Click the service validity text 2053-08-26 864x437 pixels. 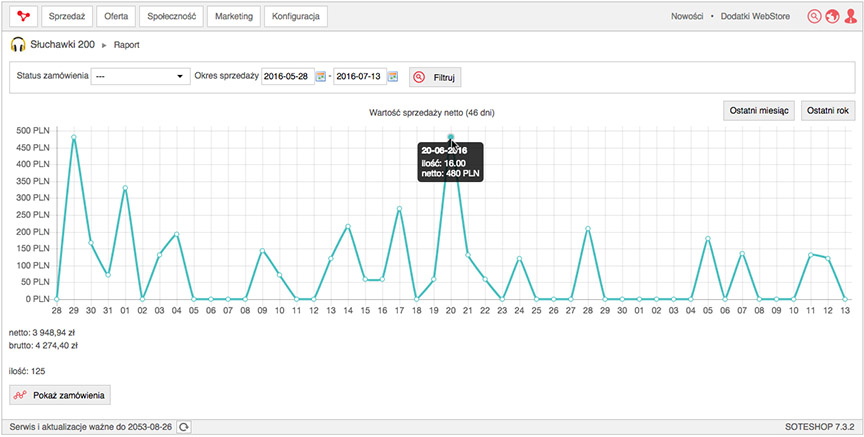[x=91, y=427]
